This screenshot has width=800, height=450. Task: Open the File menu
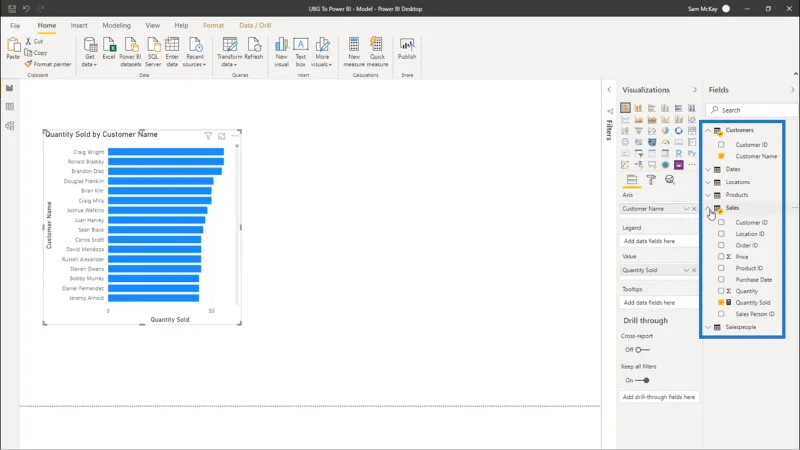[15, 26]
